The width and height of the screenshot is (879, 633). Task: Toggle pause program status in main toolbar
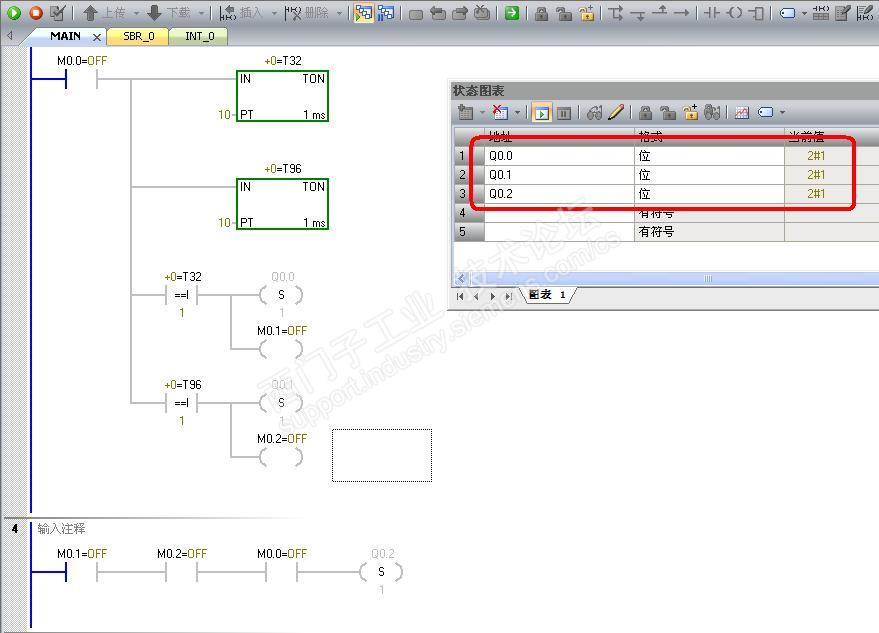tap(386, 12)
